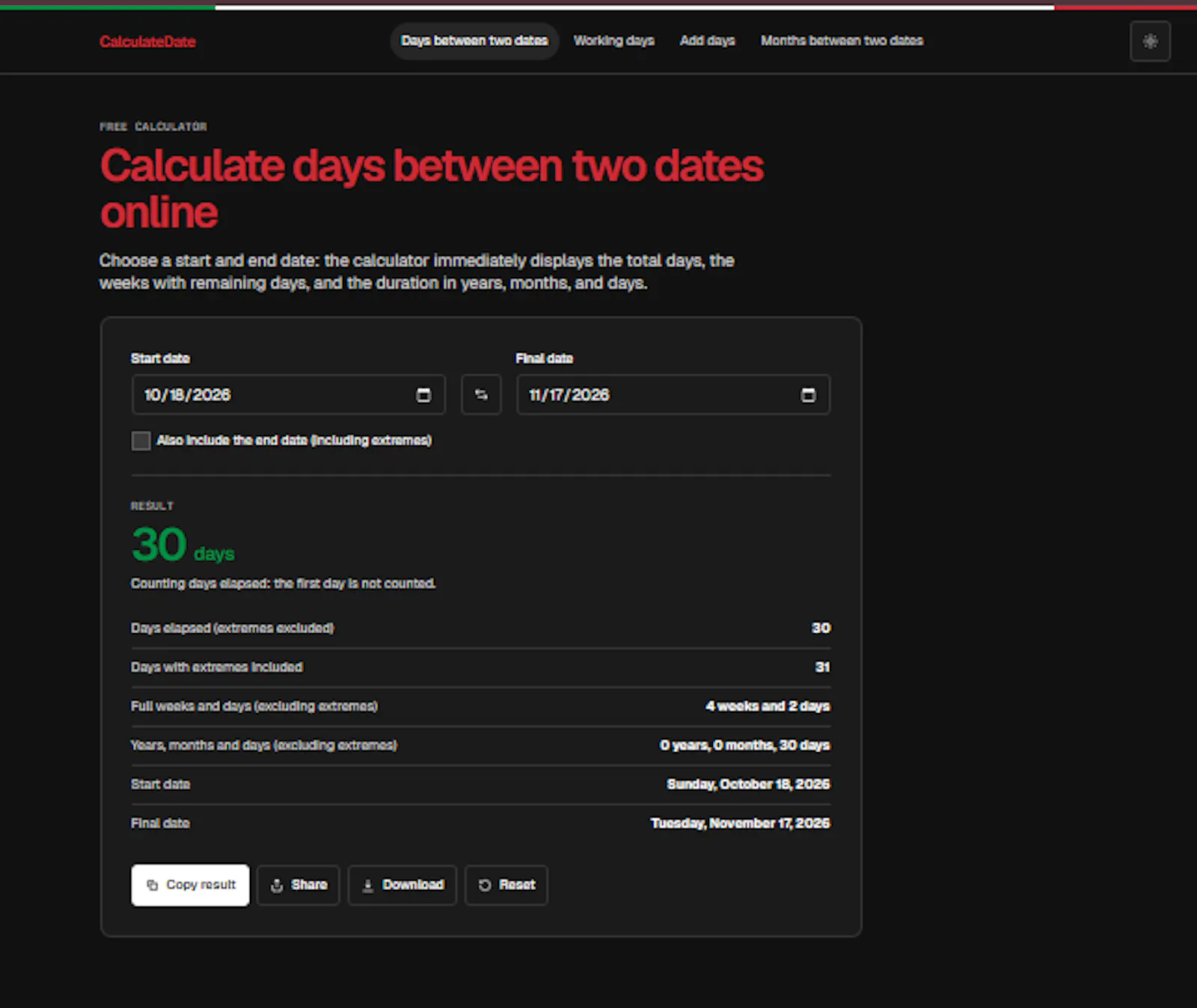
Task: Open the Final date calendar picker icon
Action: click(x=808, y=395)
